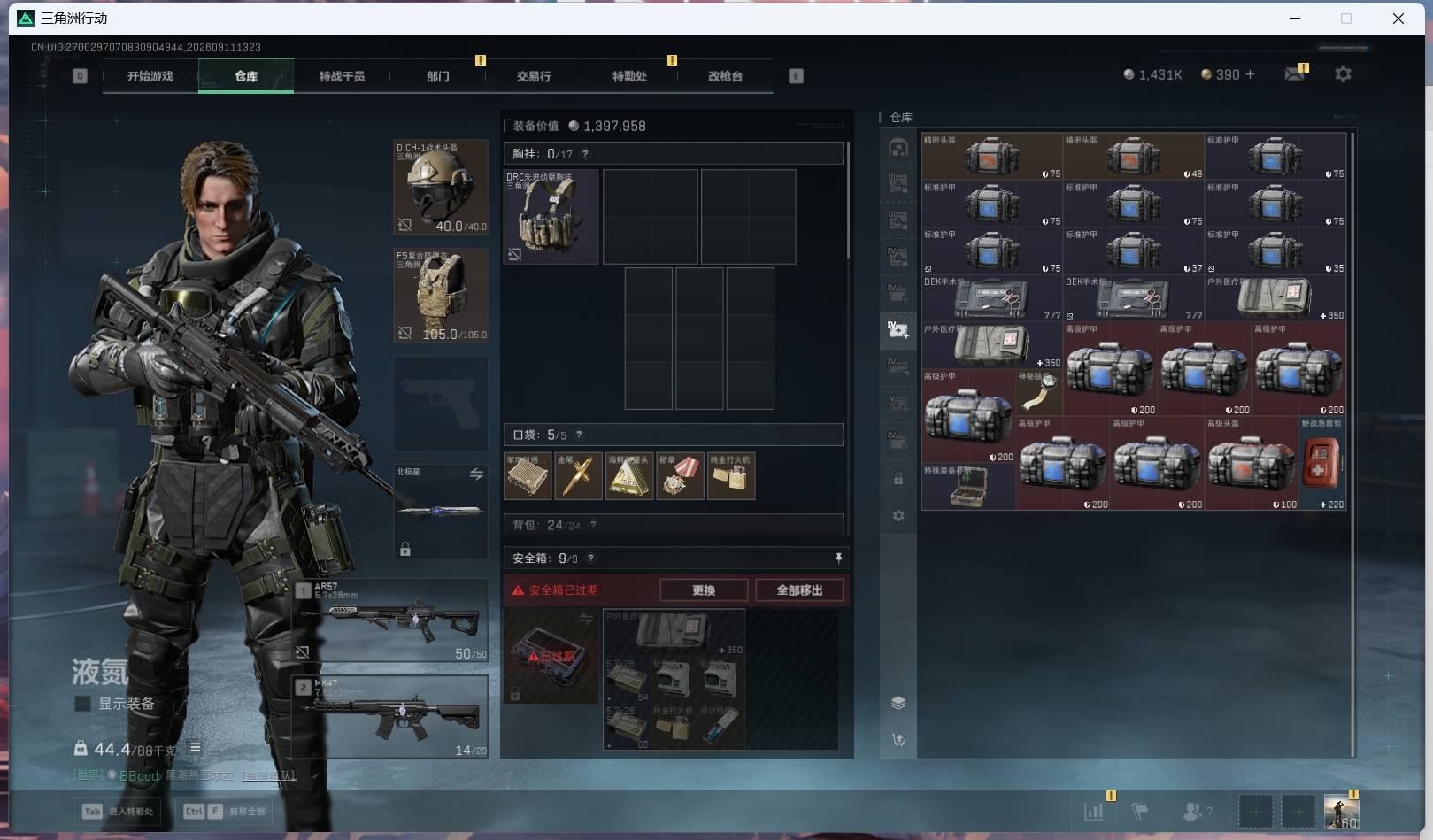
Task: Open the flag icon in bottom bar
Action: pos(1140,811)
